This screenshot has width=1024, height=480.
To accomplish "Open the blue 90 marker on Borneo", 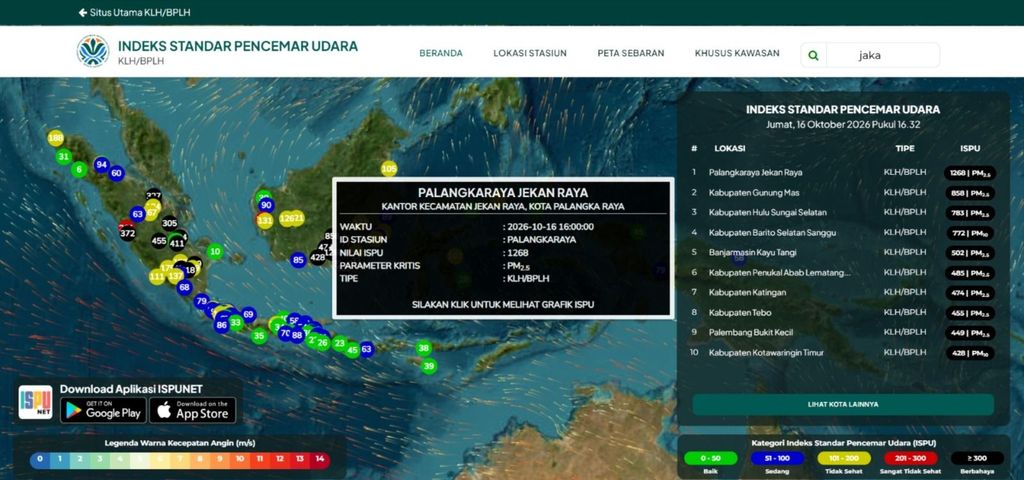I will click(266, 205).
